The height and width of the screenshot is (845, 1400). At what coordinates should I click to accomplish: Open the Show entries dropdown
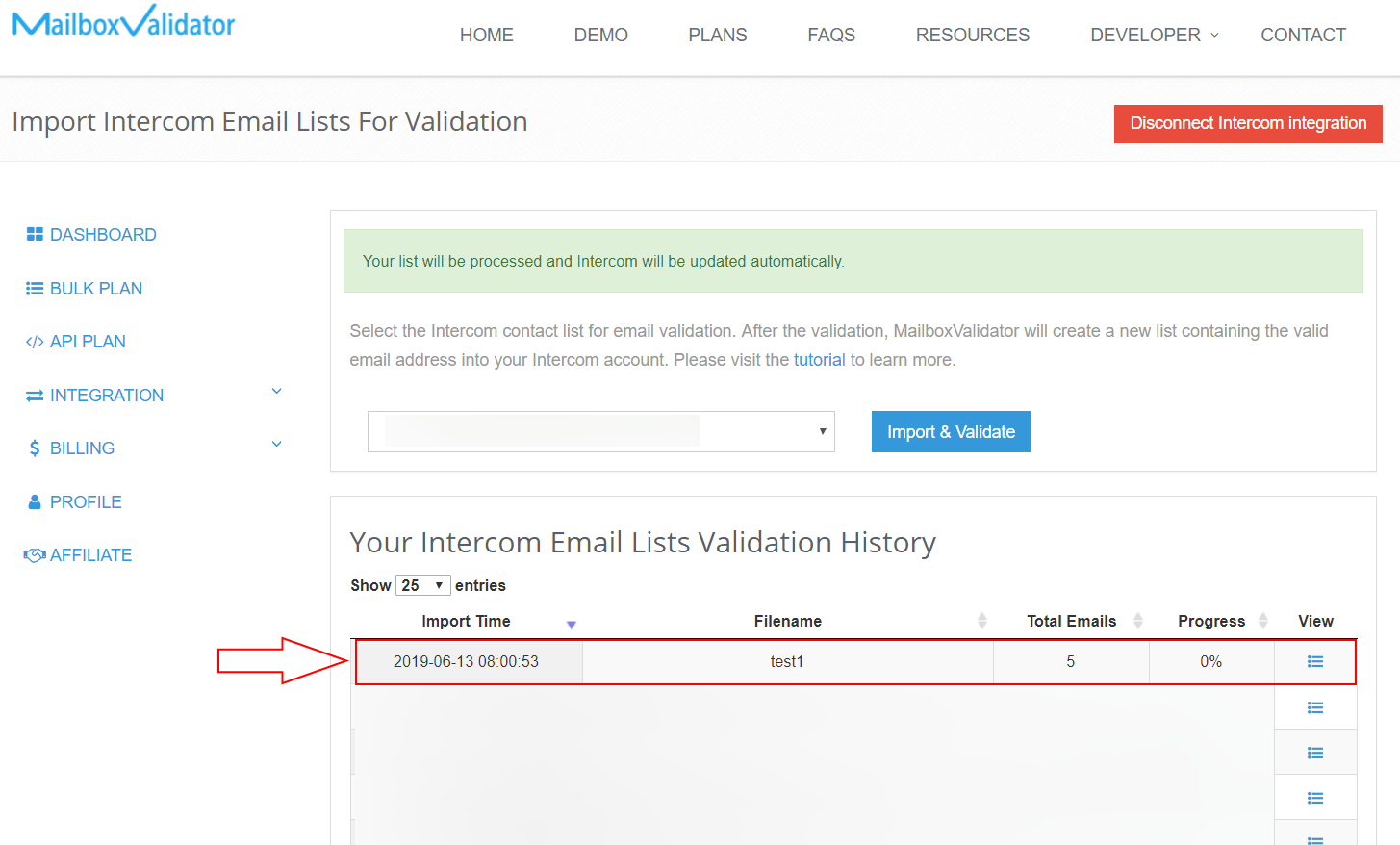[x=422, y=584]
